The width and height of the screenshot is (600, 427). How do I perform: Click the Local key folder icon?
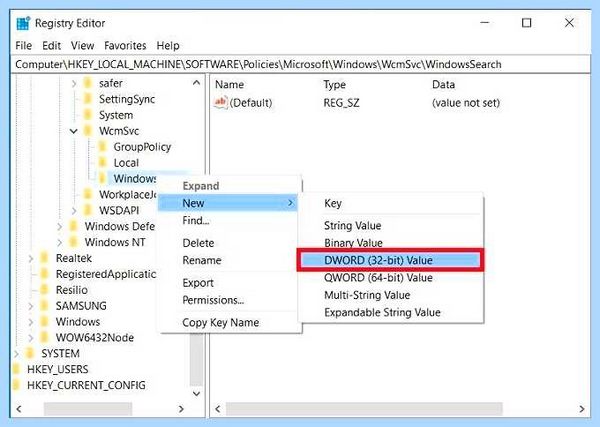click(102, 163)
